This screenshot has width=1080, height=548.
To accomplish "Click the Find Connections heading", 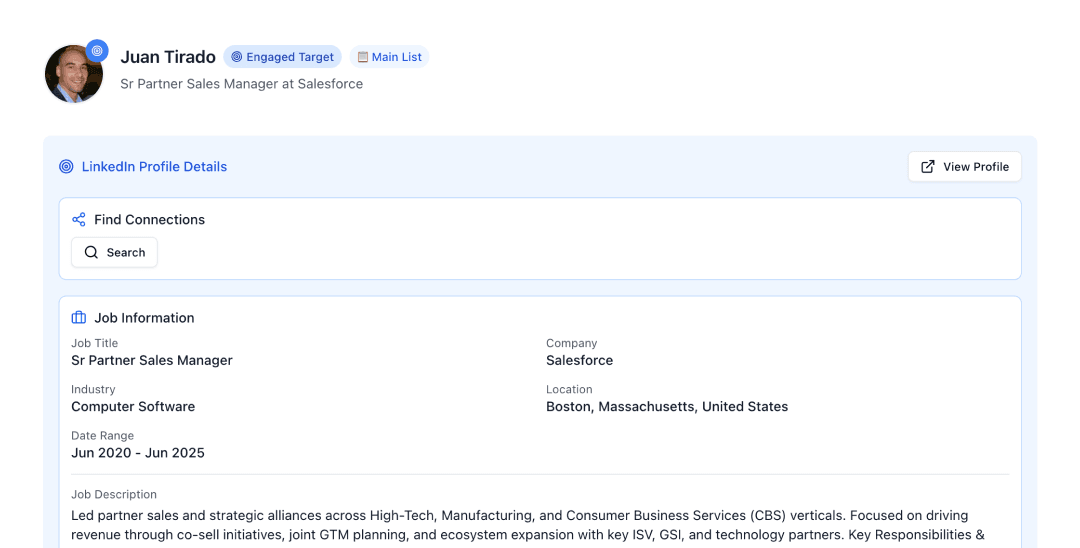I will pyautogui.click(x=149, y=220).
